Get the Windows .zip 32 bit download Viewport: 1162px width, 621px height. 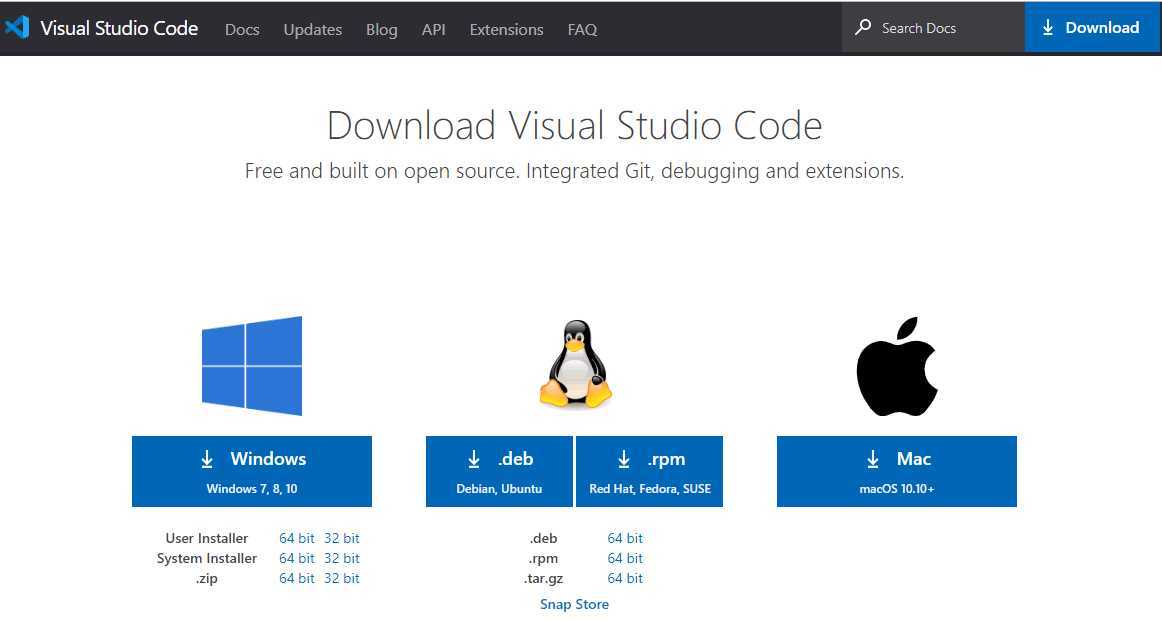pos(342,578)
